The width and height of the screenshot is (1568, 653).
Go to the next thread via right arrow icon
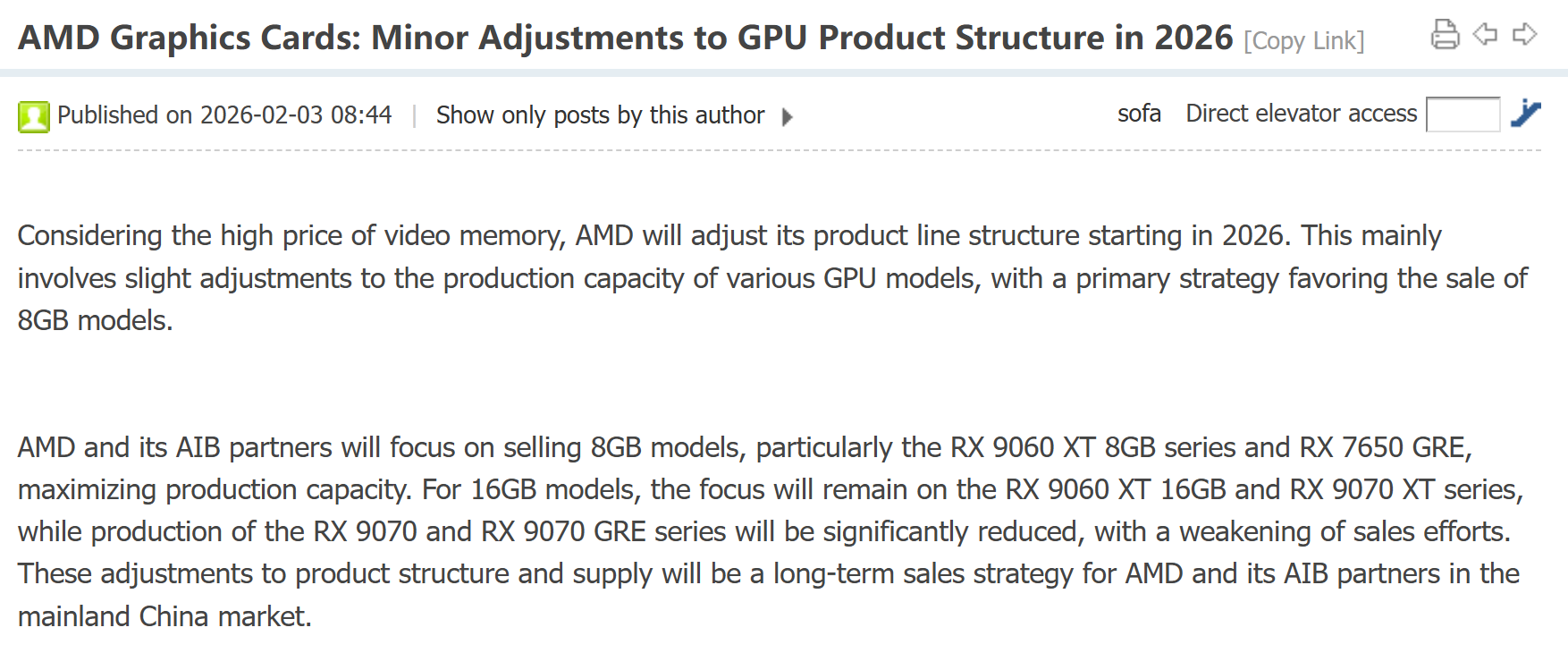(x=1526, y=32)
